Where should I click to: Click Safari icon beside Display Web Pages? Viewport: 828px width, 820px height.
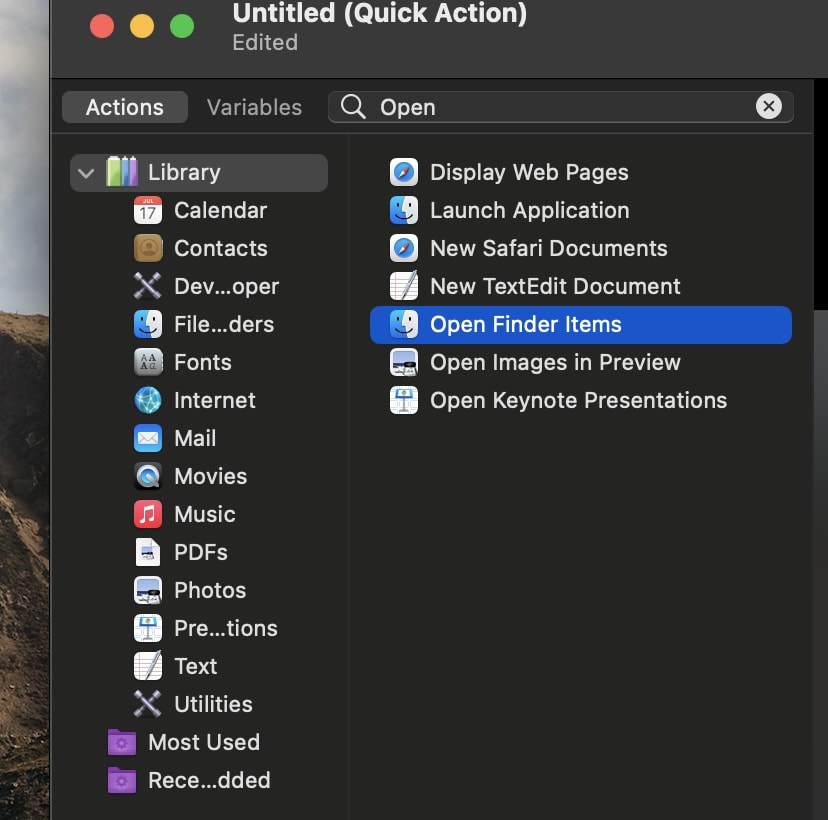point(404,172)
